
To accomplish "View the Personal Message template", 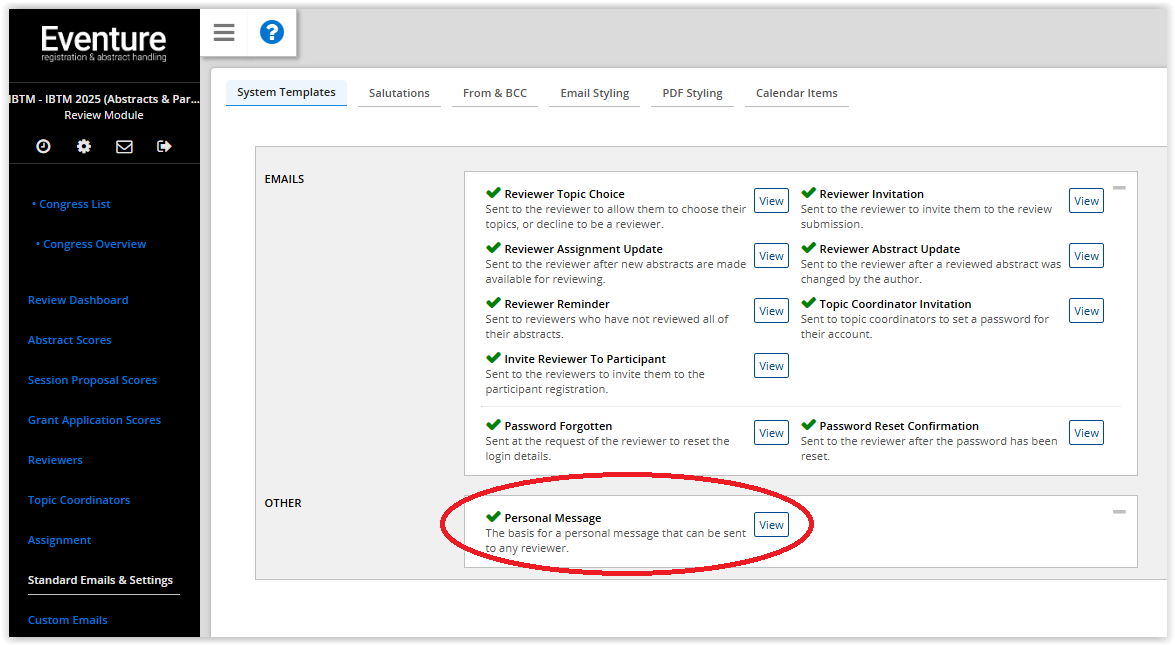I will [x=770, y=525].
